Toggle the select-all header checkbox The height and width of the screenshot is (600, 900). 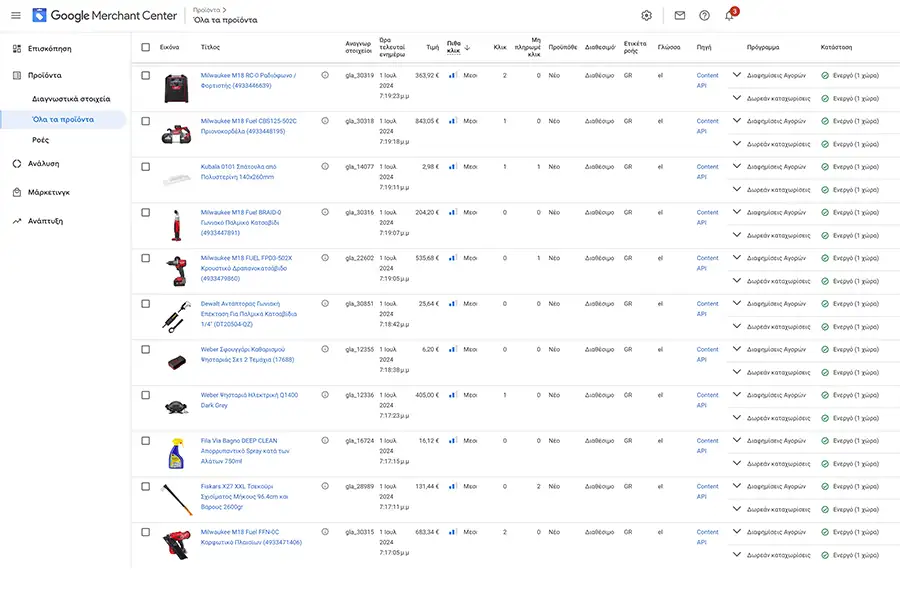pyautogui.click(x=146, y=47)
